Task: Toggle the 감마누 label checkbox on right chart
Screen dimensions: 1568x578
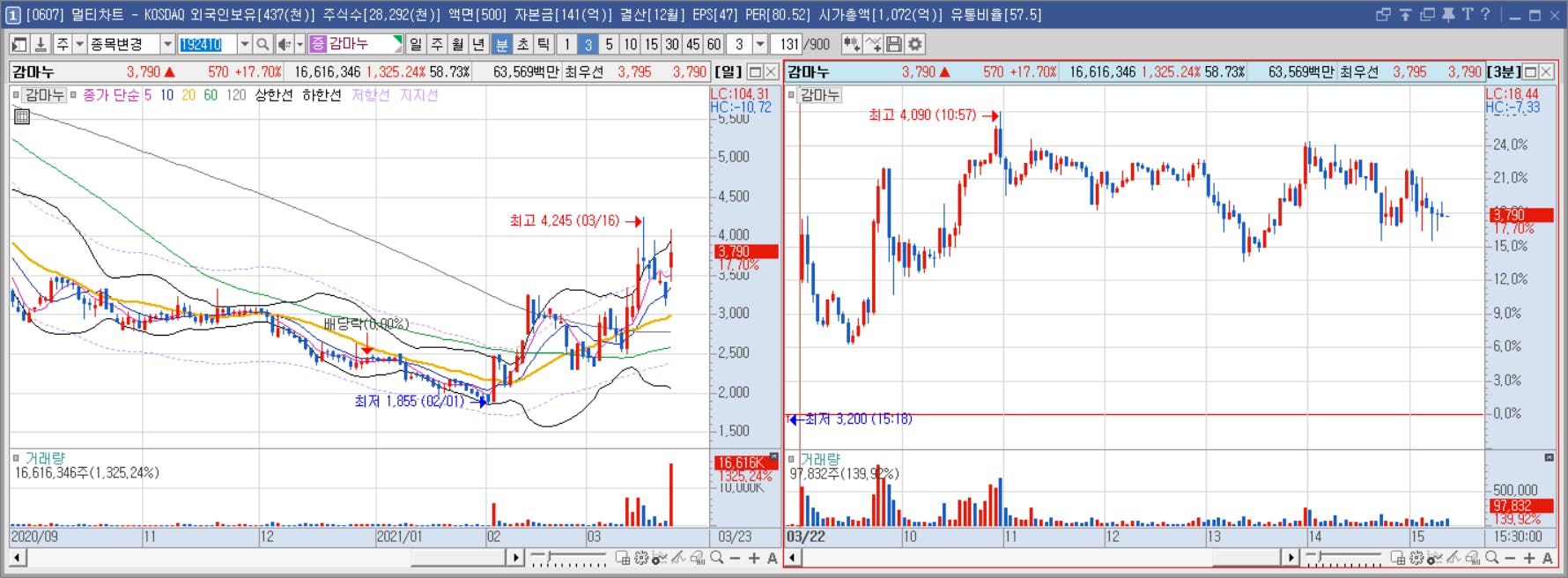Action: click(x=791, y=95)
